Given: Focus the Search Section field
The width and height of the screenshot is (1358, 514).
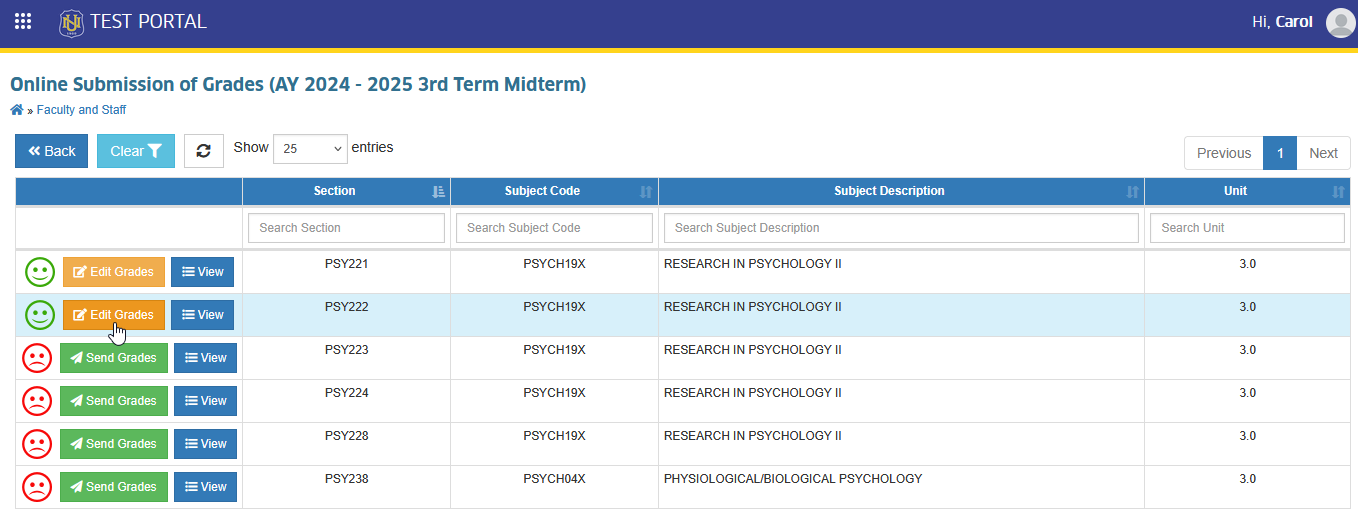Looking at the screenshot, I should (346, 228).
